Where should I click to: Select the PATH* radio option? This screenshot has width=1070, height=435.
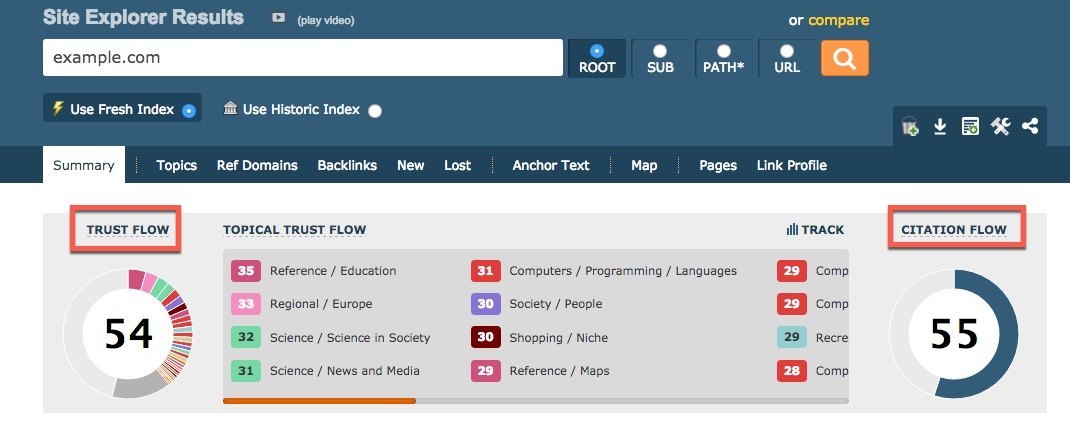point(723,50)
